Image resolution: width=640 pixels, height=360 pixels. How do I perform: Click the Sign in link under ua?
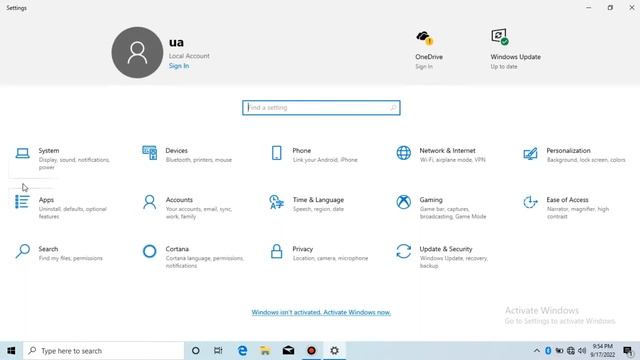[x=179, y=66]
